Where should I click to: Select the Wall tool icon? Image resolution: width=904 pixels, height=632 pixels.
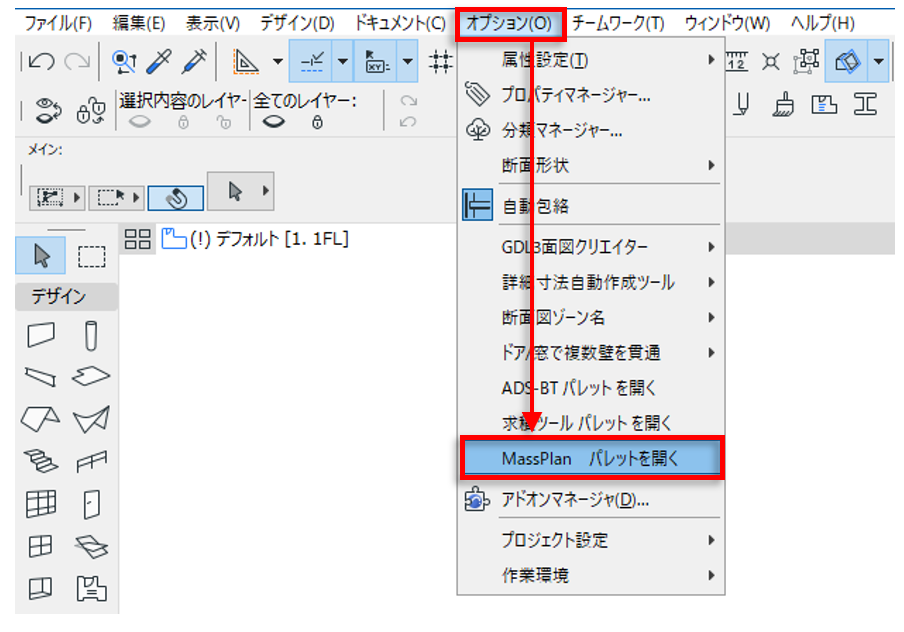[41, 335]
